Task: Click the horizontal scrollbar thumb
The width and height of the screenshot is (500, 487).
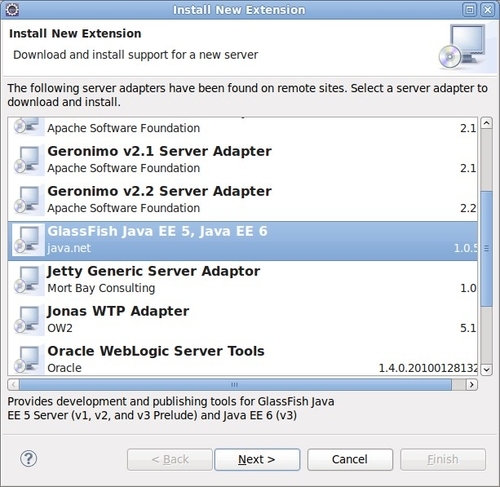Action: [x=235, y=385]
